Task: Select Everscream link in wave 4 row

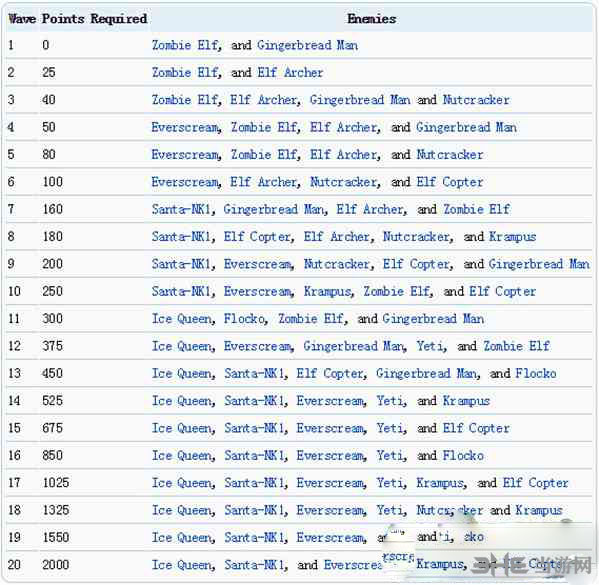Action: point(186,127)
